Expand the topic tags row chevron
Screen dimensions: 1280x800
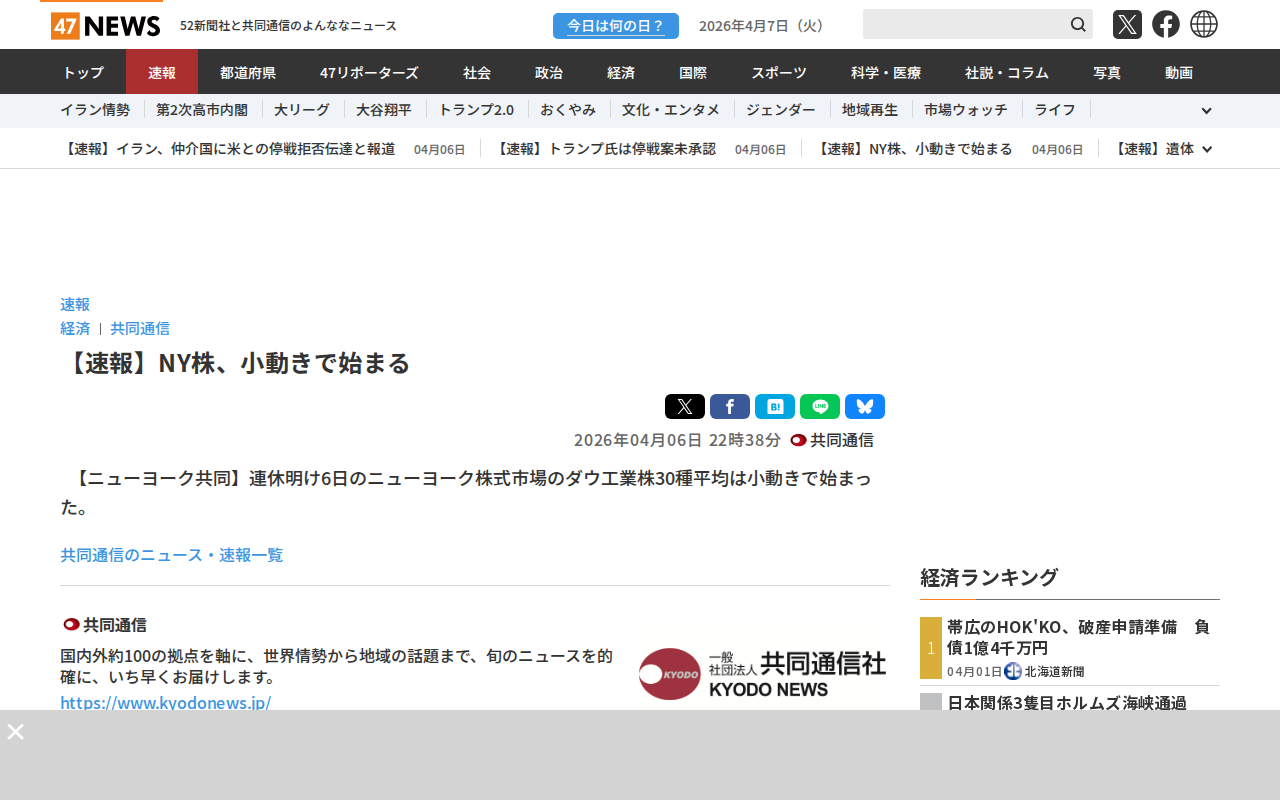(1206, 111)
